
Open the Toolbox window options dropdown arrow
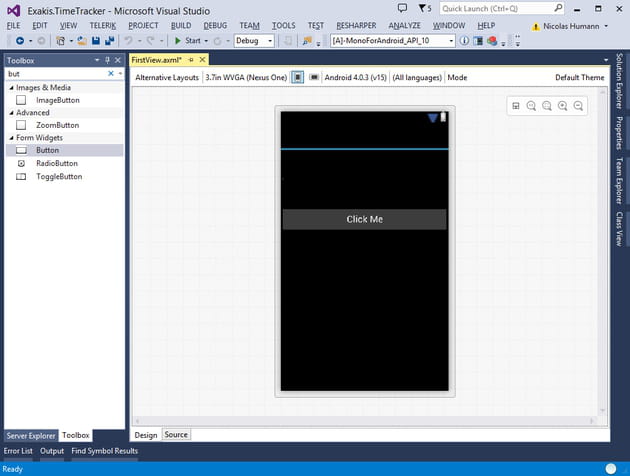tap(97, 60)
